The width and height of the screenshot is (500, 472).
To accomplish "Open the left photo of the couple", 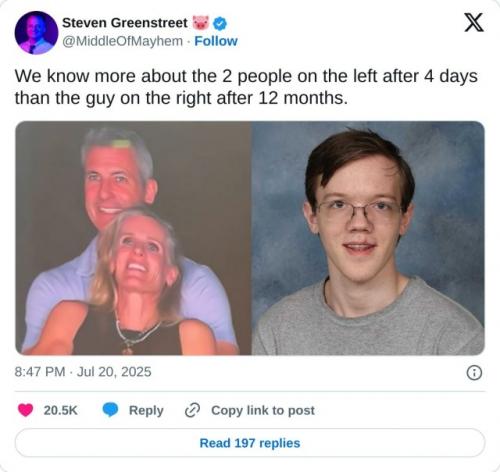I will pos(133,238).
